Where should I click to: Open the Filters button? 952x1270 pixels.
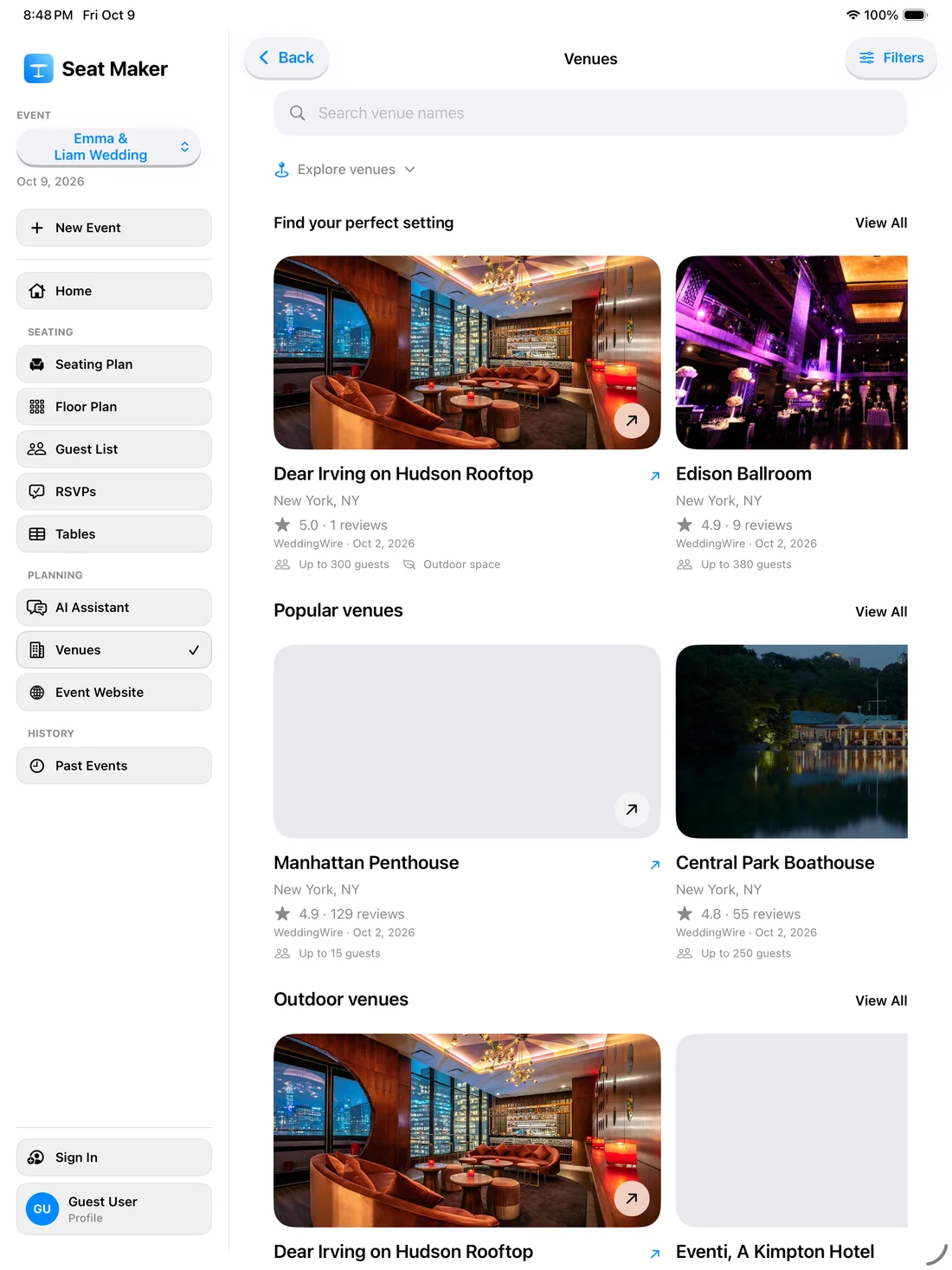click(x=891, y=58)
